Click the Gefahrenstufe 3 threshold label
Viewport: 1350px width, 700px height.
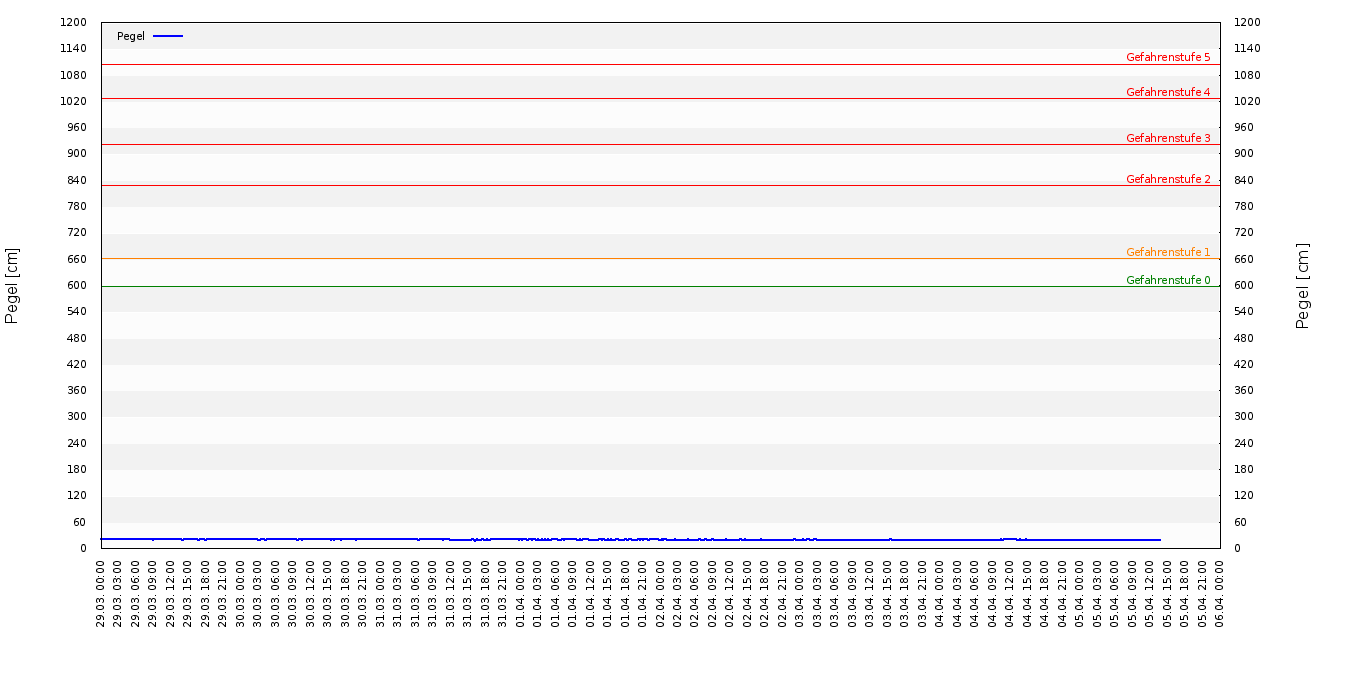tap(1167, 138)
